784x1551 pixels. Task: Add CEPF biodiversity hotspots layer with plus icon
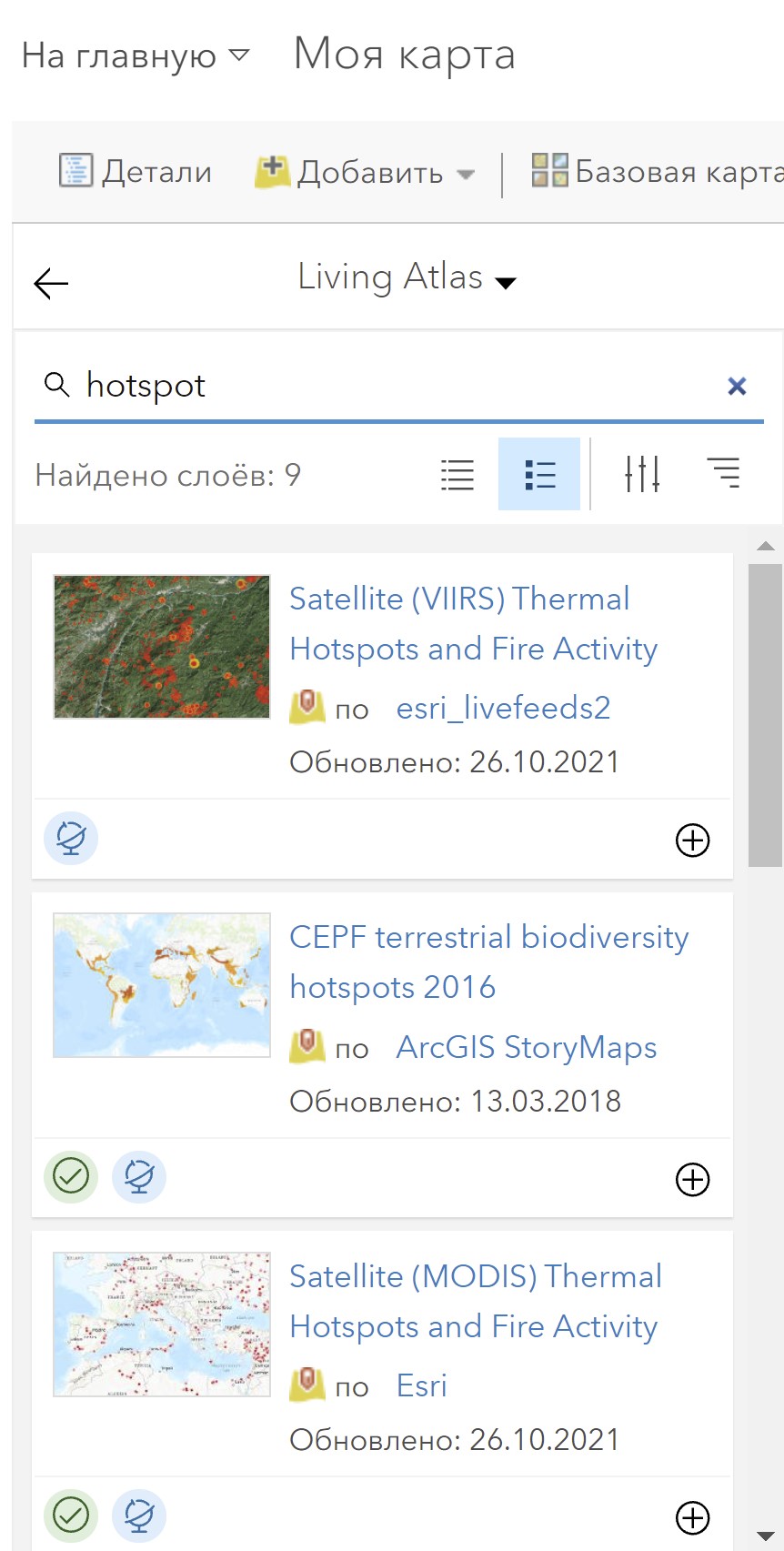[693, 1179]
